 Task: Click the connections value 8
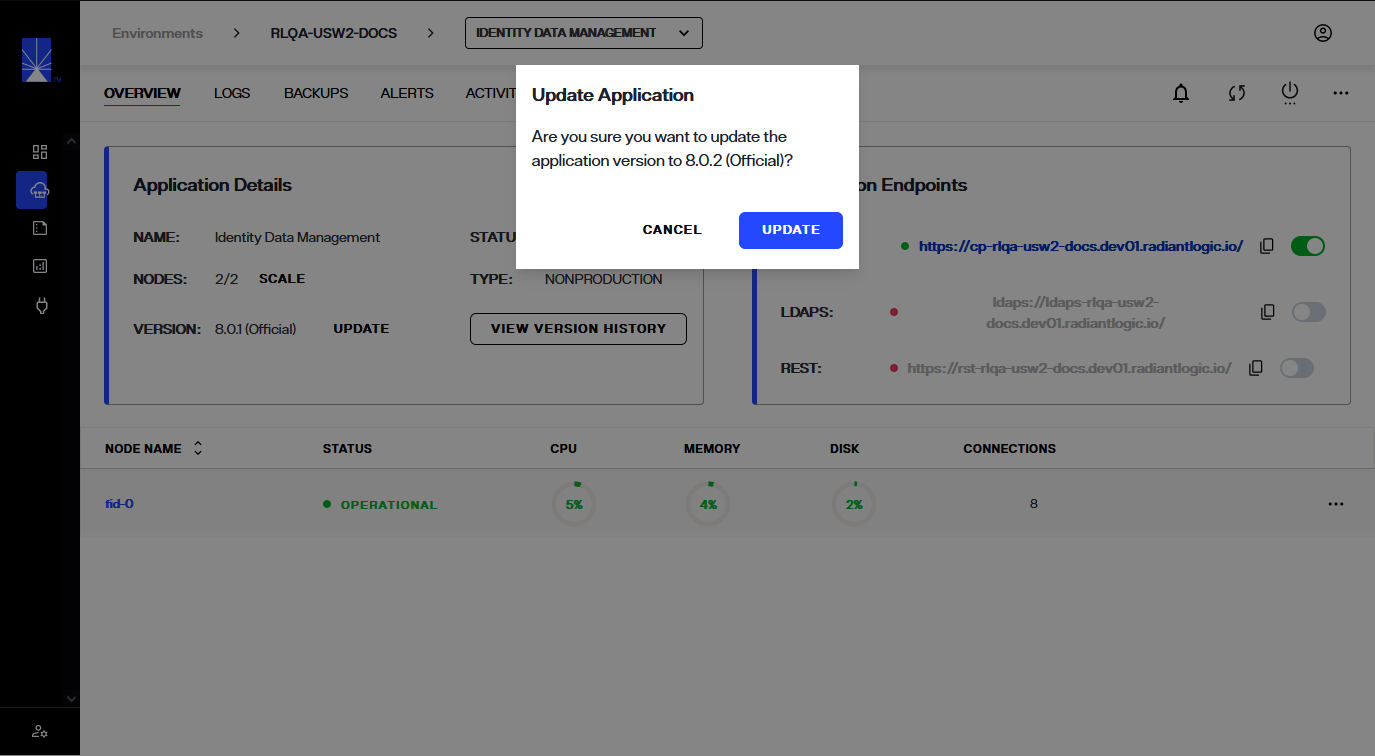1034,504
